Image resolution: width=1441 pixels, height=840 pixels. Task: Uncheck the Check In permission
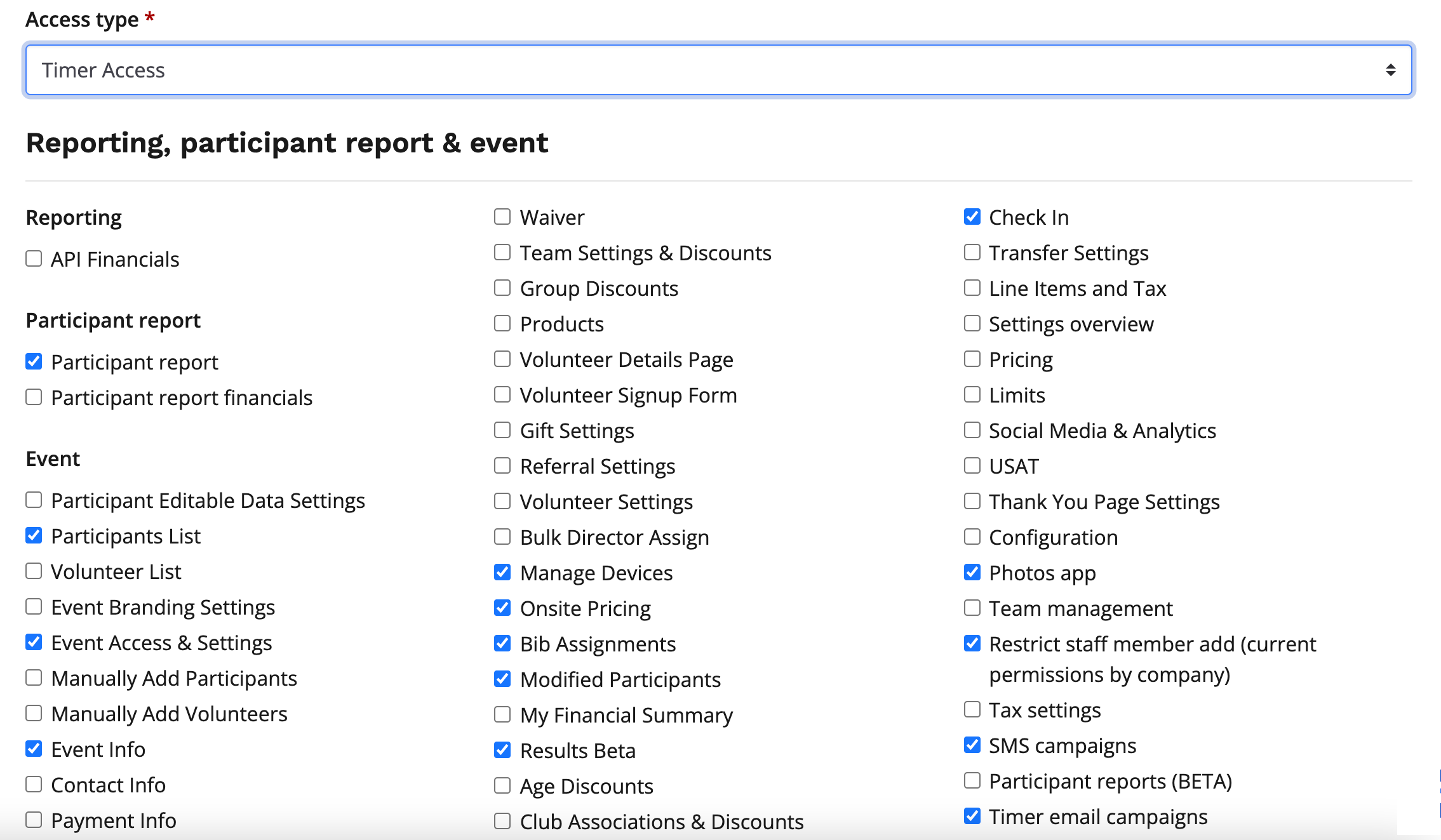pyautogui.click(x=972, y=217)
